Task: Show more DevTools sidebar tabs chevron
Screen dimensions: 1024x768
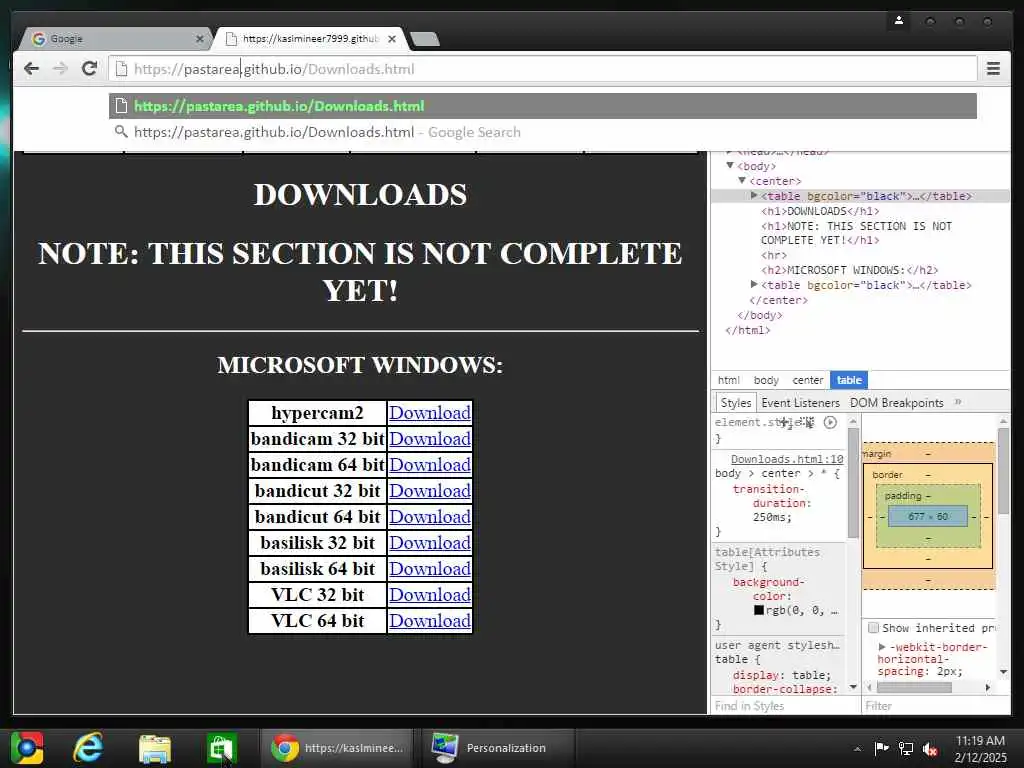Action: pyautogui.click(x=958, y=402)
